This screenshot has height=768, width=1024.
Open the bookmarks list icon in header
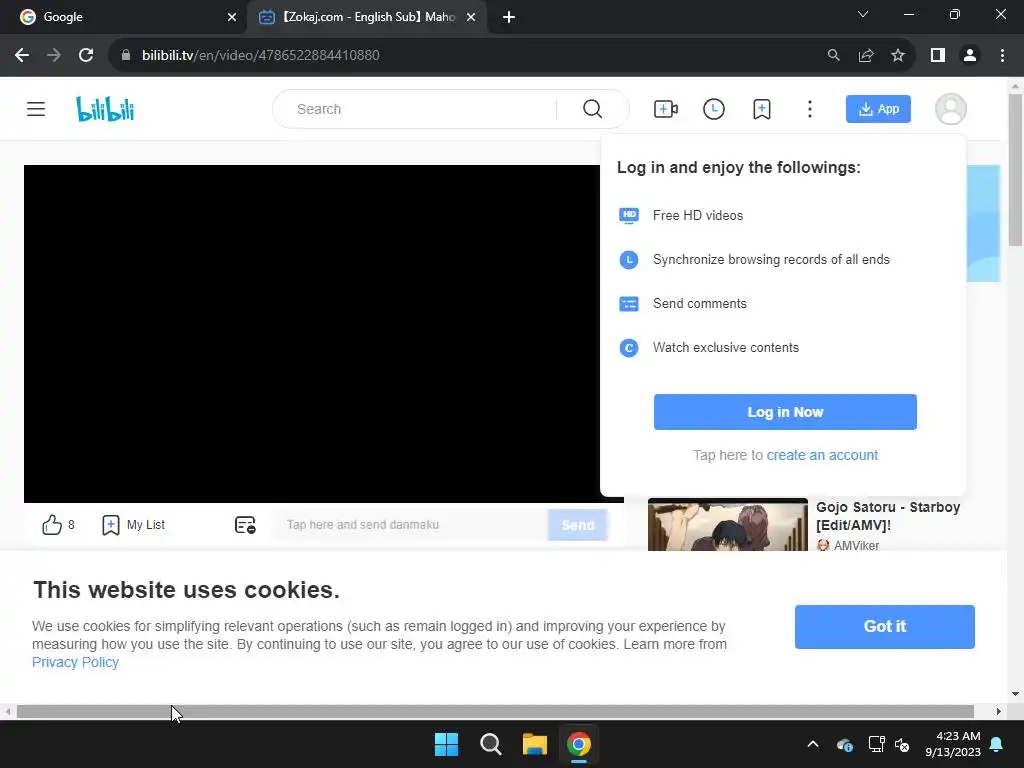click(761, 109)
